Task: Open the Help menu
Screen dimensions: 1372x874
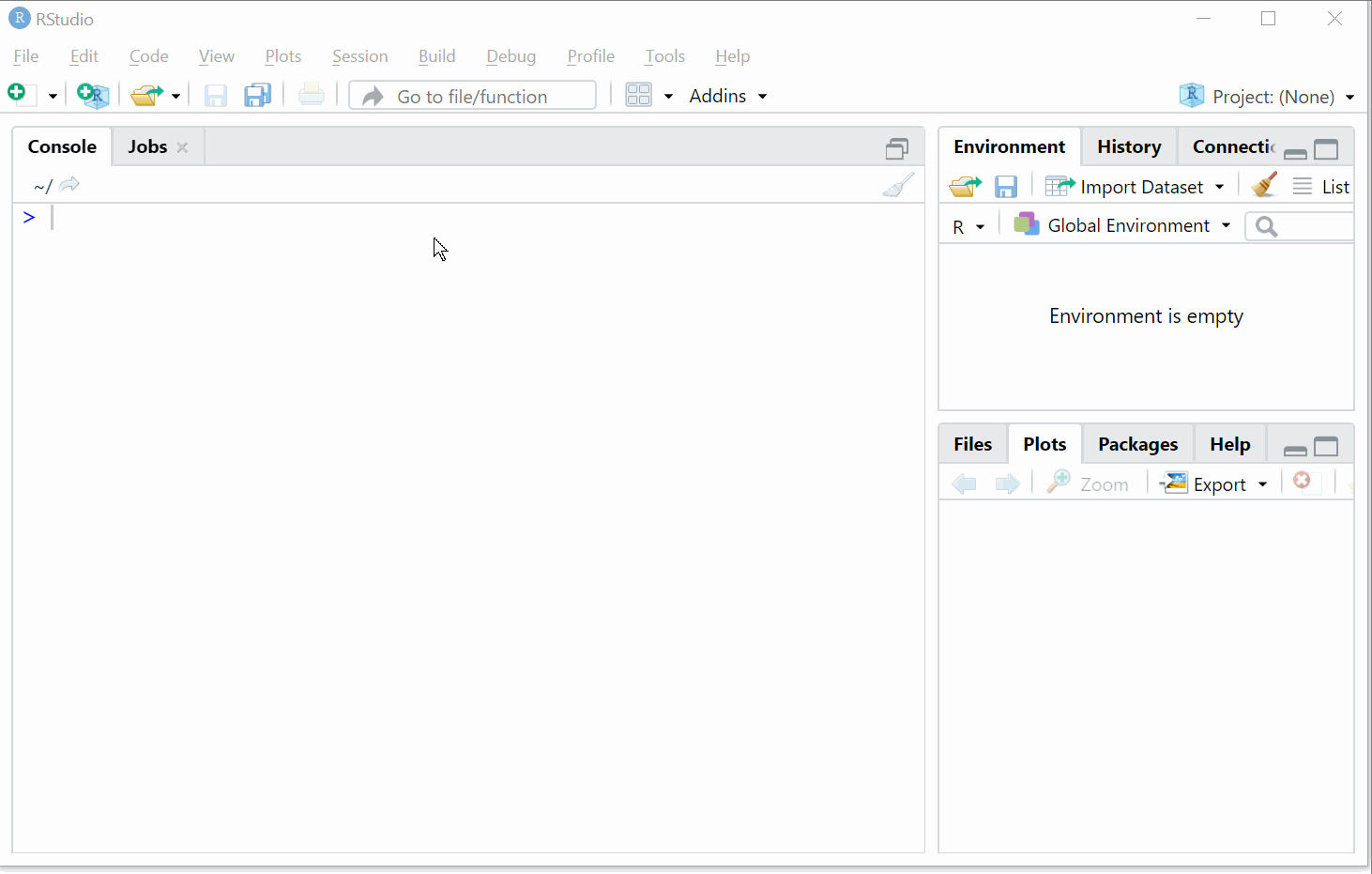Action: click(732, 56)
